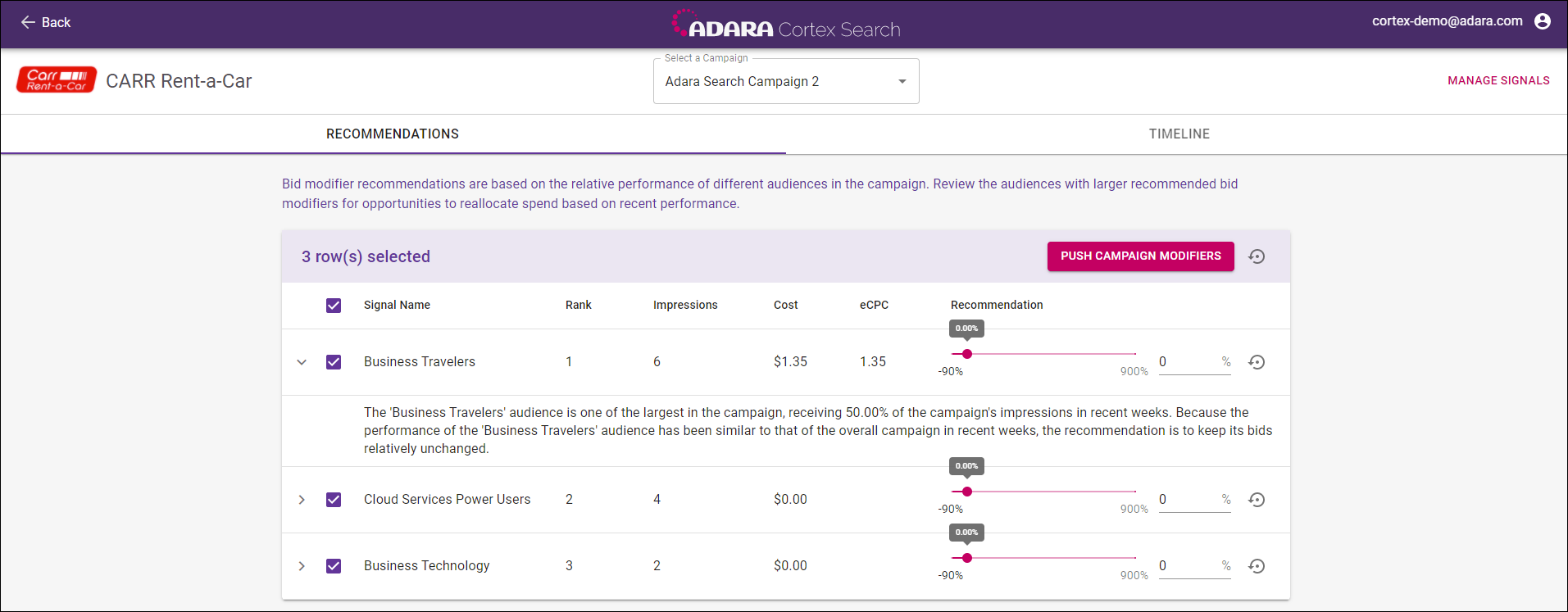Click the Business Travelers slider handle
Screen dimensions: 1568x612
pos(967,354)
